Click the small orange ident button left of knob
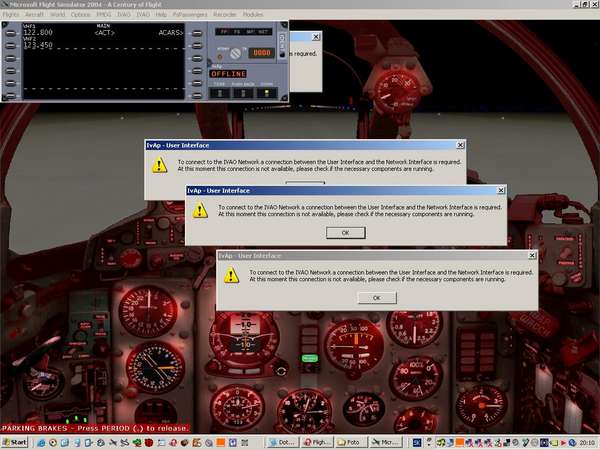Viewport: 600px width, 450px height. [x=220, y=57]
